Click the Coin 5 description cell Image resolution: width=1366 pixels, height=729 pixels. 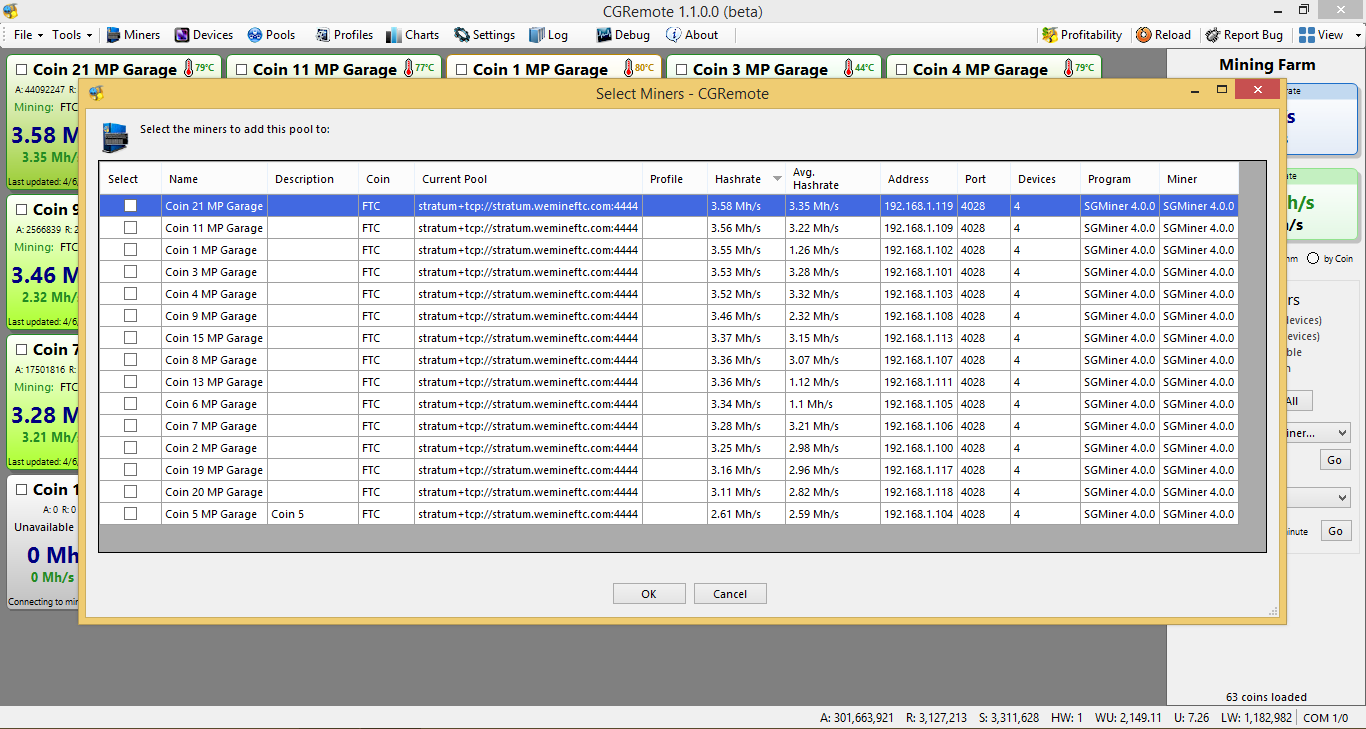click(313, 514)
